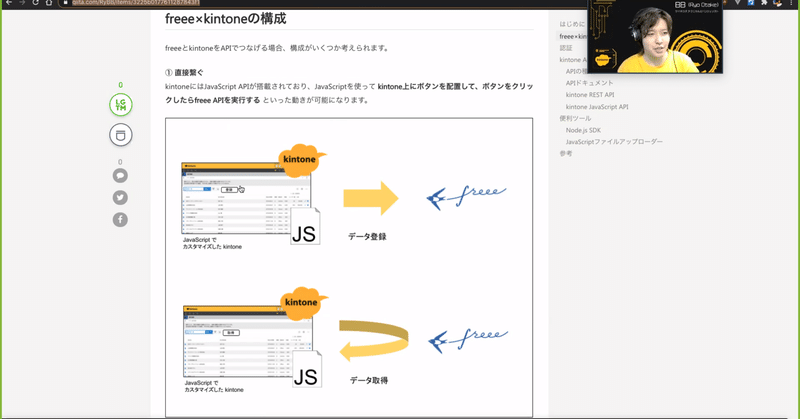Open the kintone REST API contents link

[590, 95]
